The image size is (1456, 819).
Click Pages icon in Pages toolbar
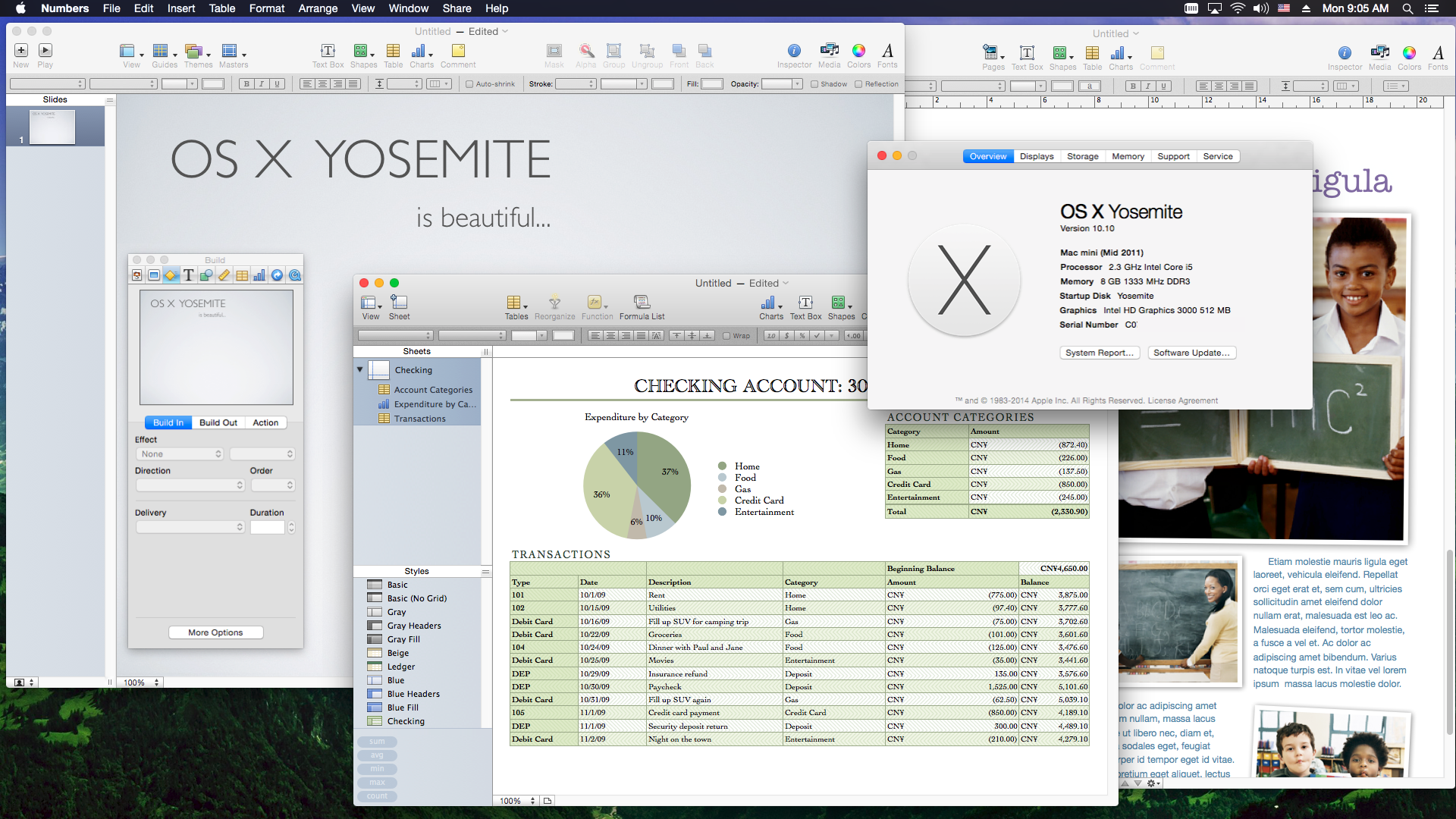pyautogui.click(x=992, y=52)
